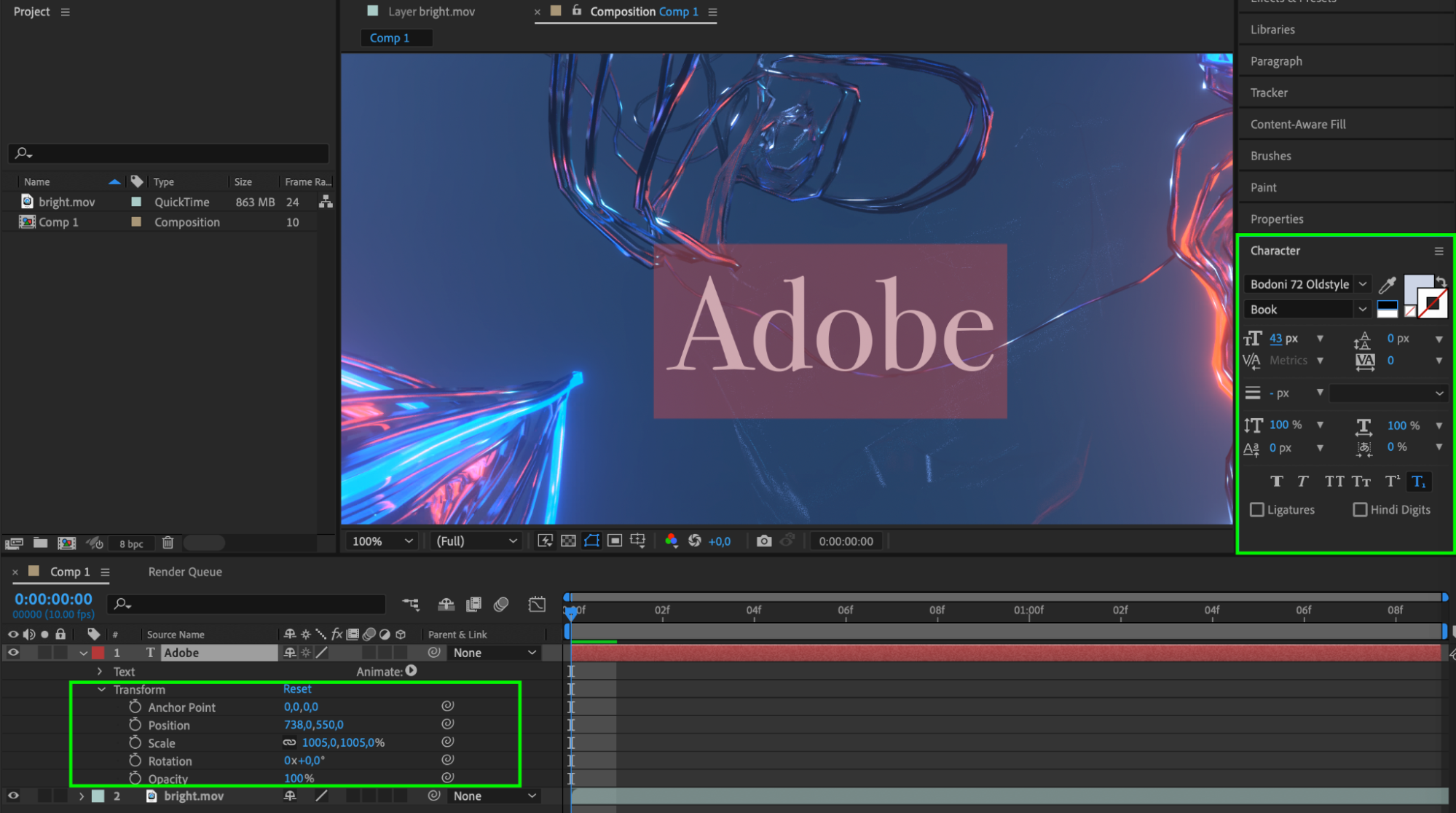Image resolution: width=1456 pixels, height=813 pixels.
Task: Turn off Subscript text style
Action: (x=1418, y=481)
